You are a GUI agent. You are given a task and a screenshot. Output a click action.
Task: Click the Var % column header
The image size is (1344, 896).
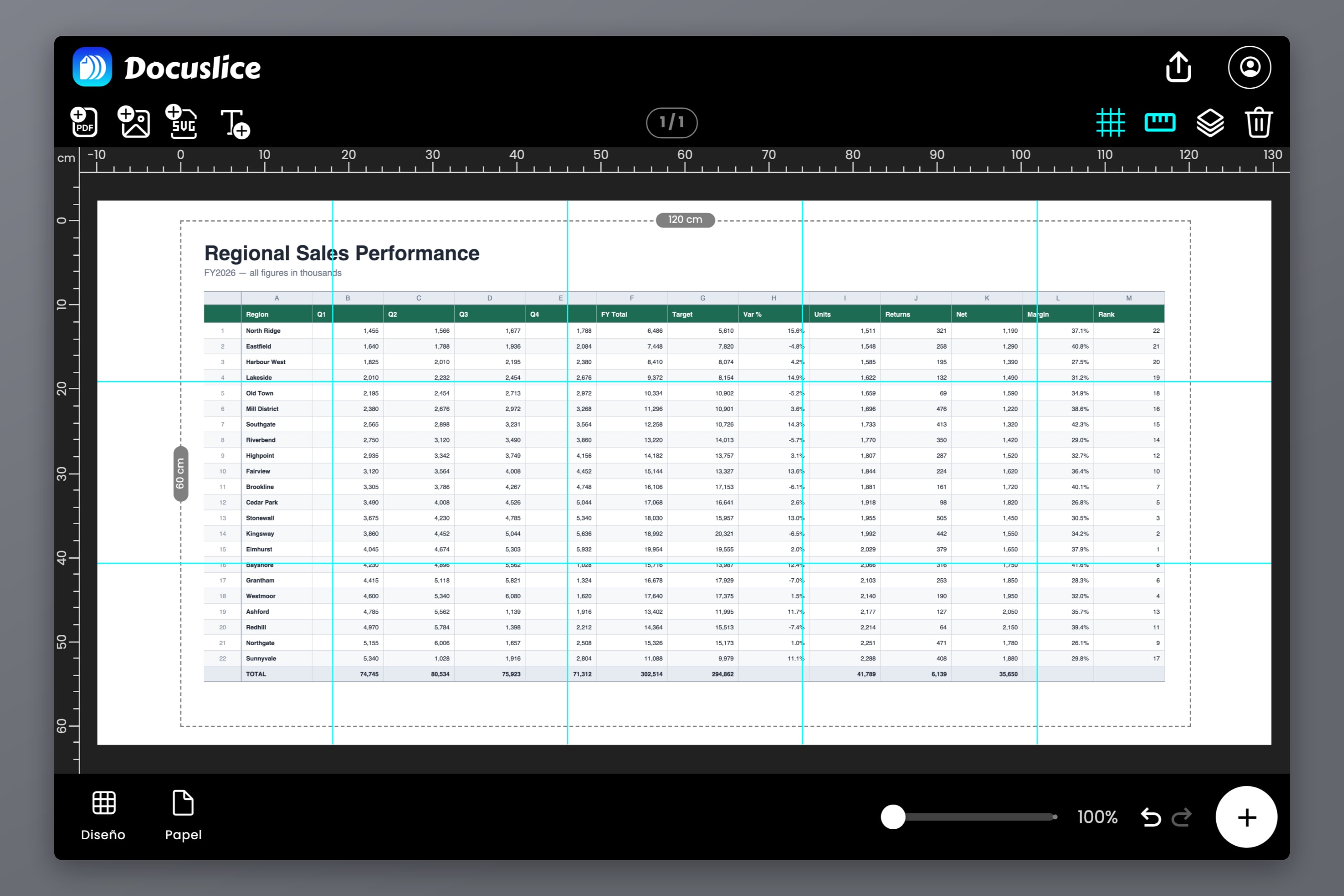752,314
